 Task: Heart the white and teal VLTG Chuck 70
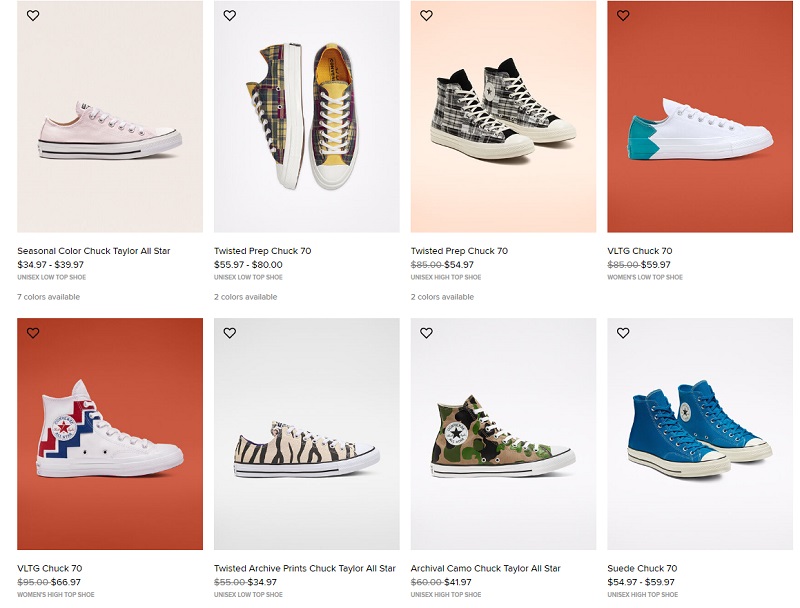[623, 16]
